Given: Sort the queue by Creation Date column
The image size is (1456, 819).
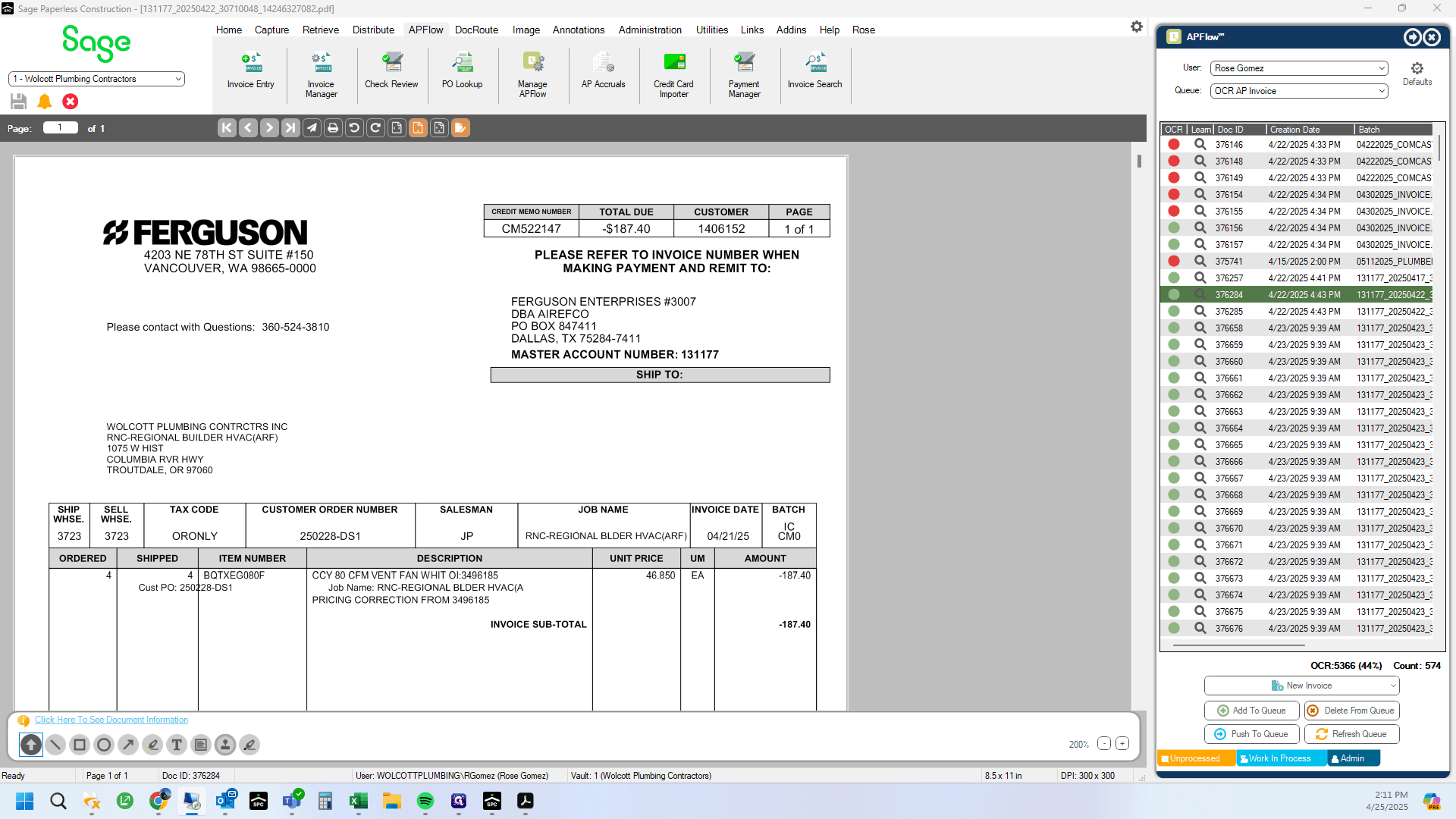Looking at the screenshot, I should click(1310, 130).
